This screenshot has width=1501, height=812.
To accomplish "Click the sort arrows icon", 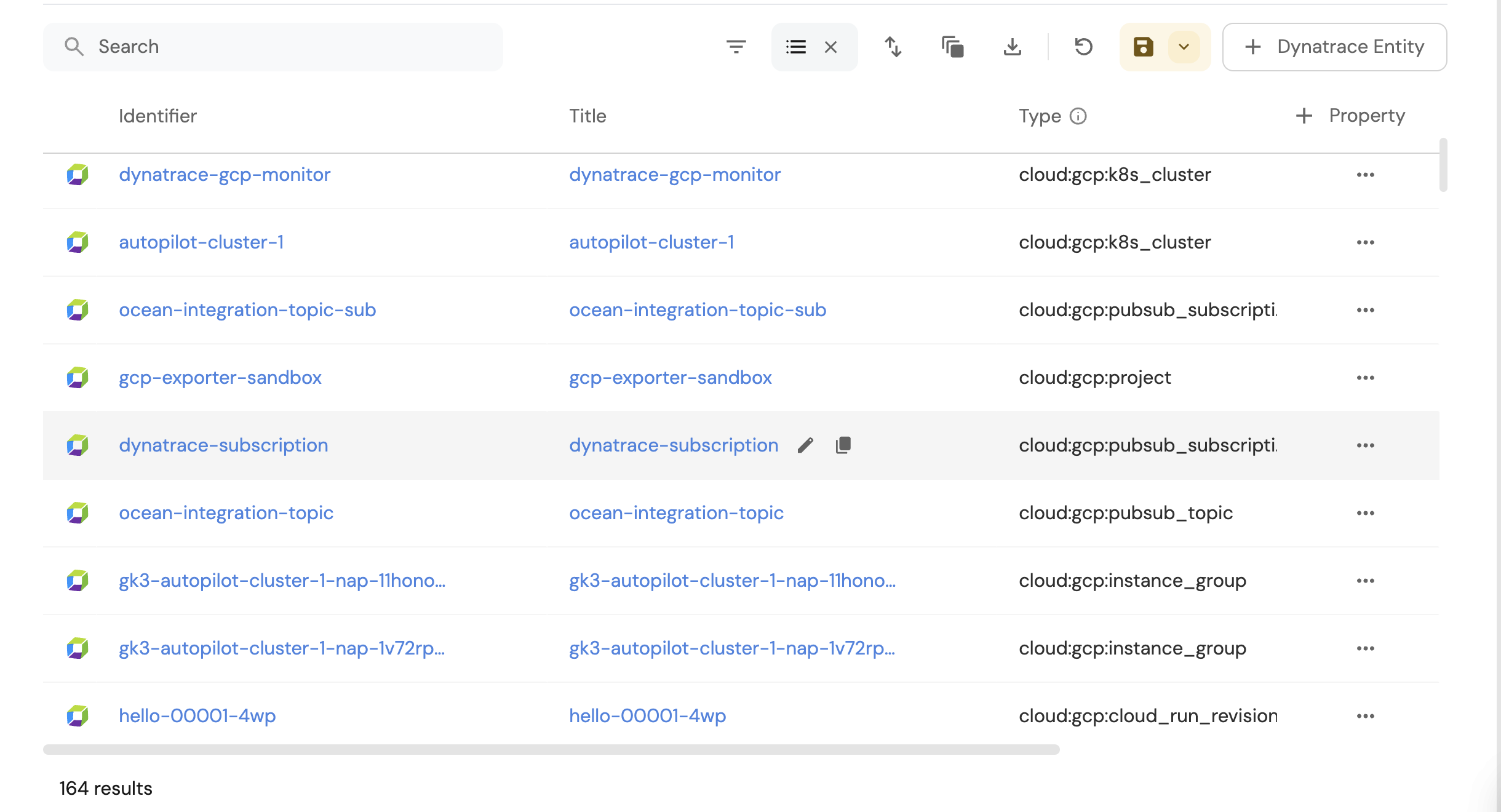I will click(893, 47).
